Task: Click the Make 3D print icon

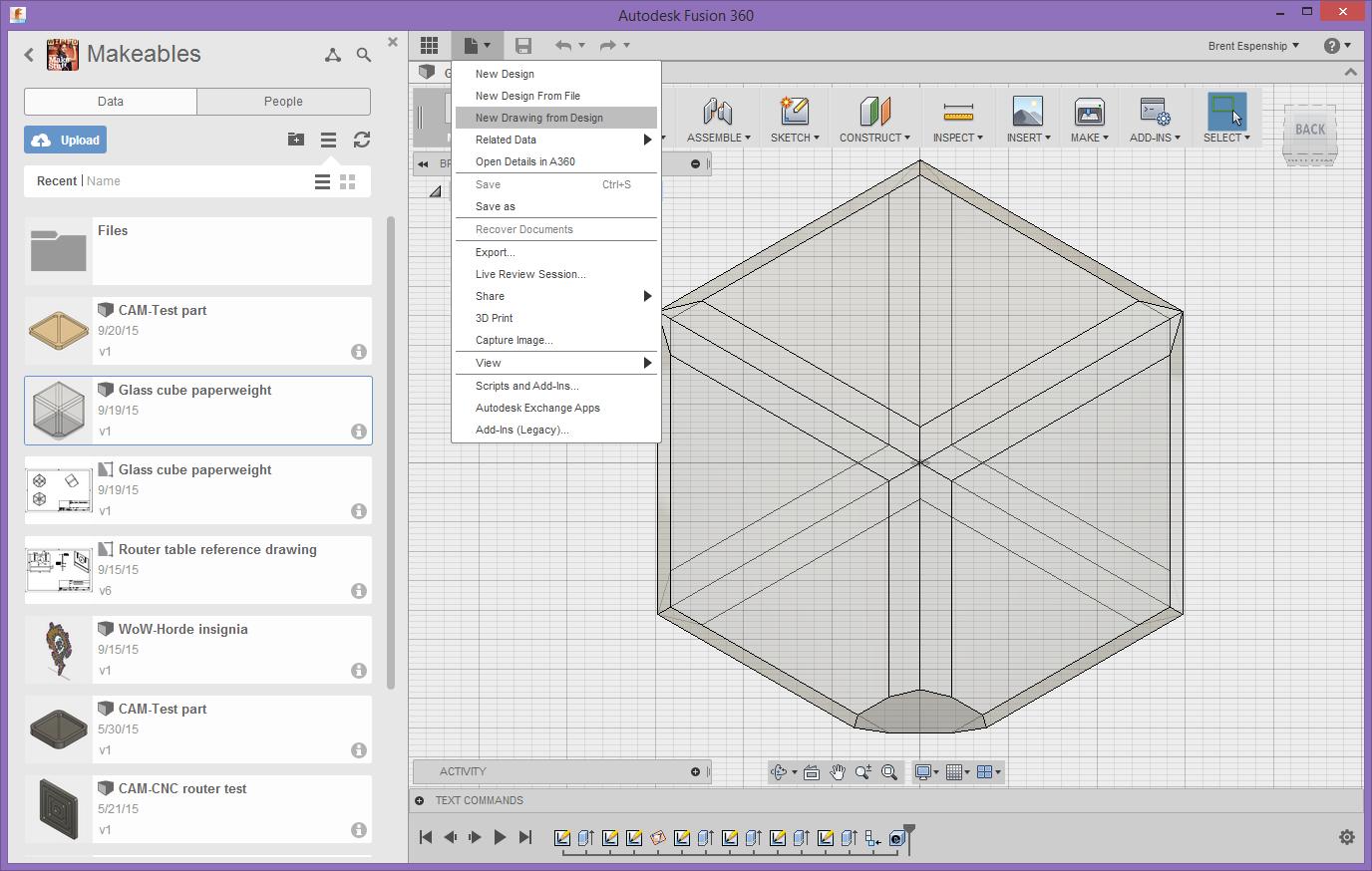Action: (x=1089, y=112)
